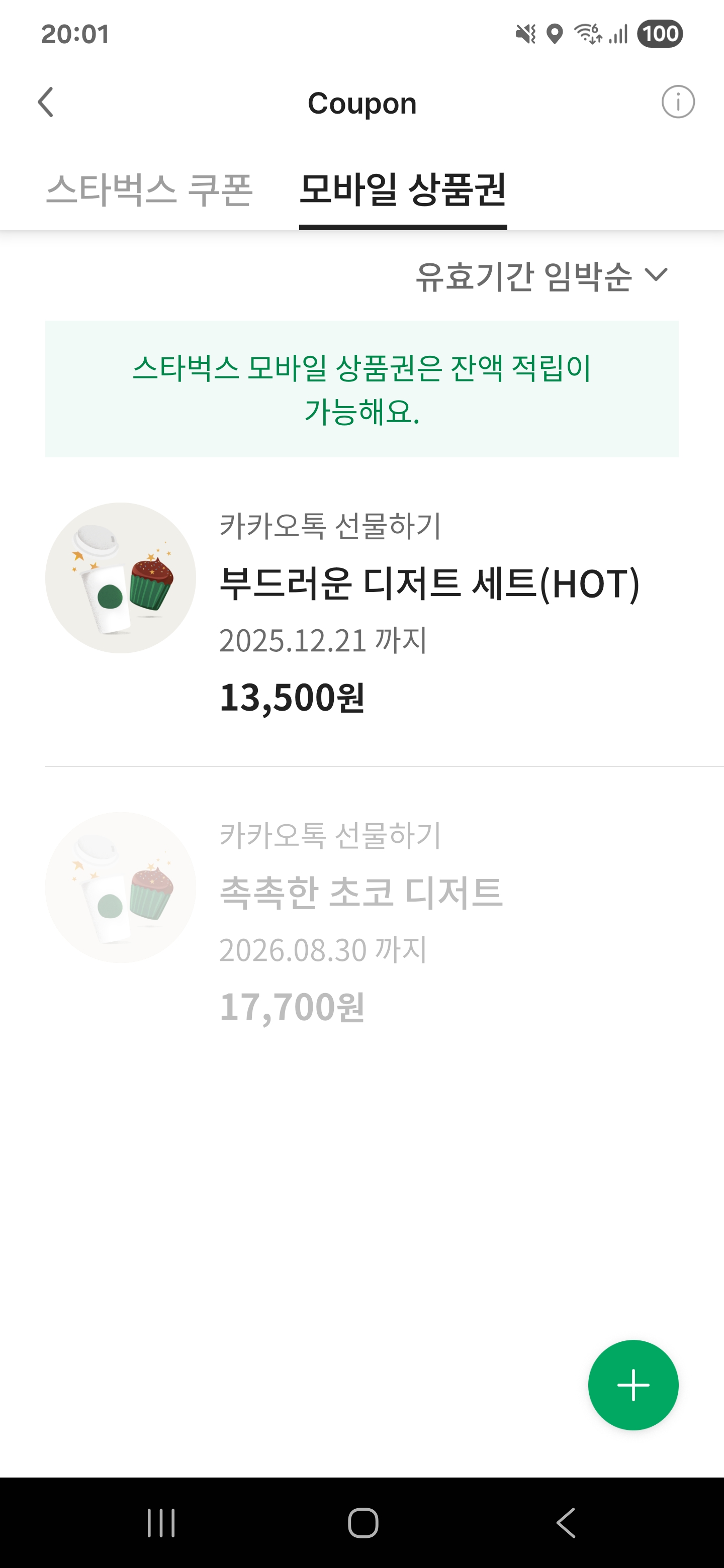724x1568 pixels.
Task: Expand sort options via chevron arrow
Action: (657, 275)
